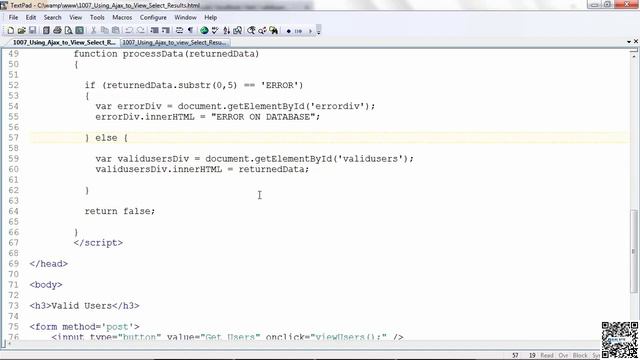640x360 pixels.
Task: Expand toolbar overflow options arrow
Action: pos(319,31)
